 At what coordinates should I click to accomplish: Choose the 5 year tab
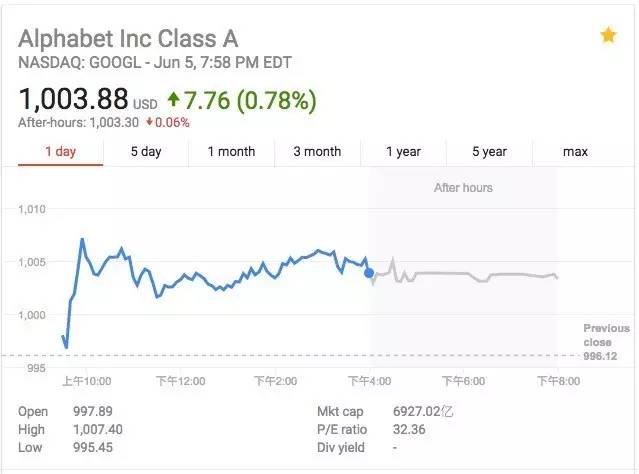coord(489,152)
